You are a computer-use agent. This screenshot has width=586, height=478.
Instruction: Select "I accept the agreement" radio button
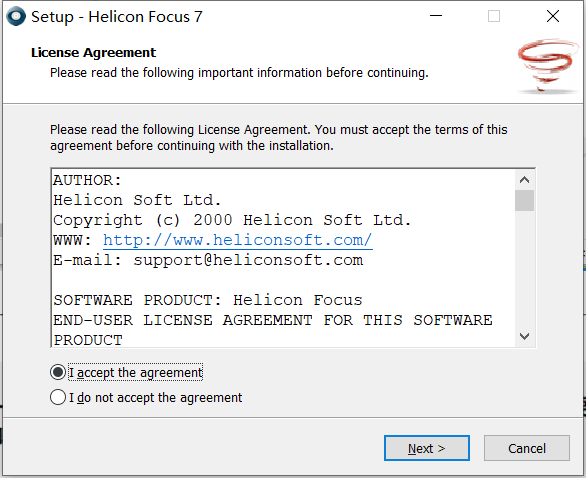(58, 372)
